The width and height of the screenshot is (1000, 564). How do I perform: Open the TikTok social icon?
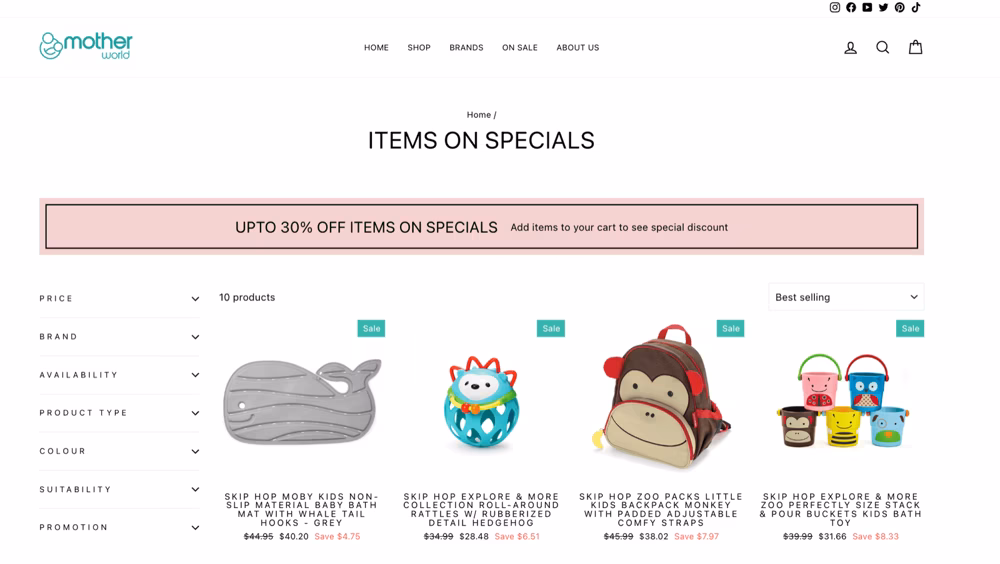click(916, 8)
